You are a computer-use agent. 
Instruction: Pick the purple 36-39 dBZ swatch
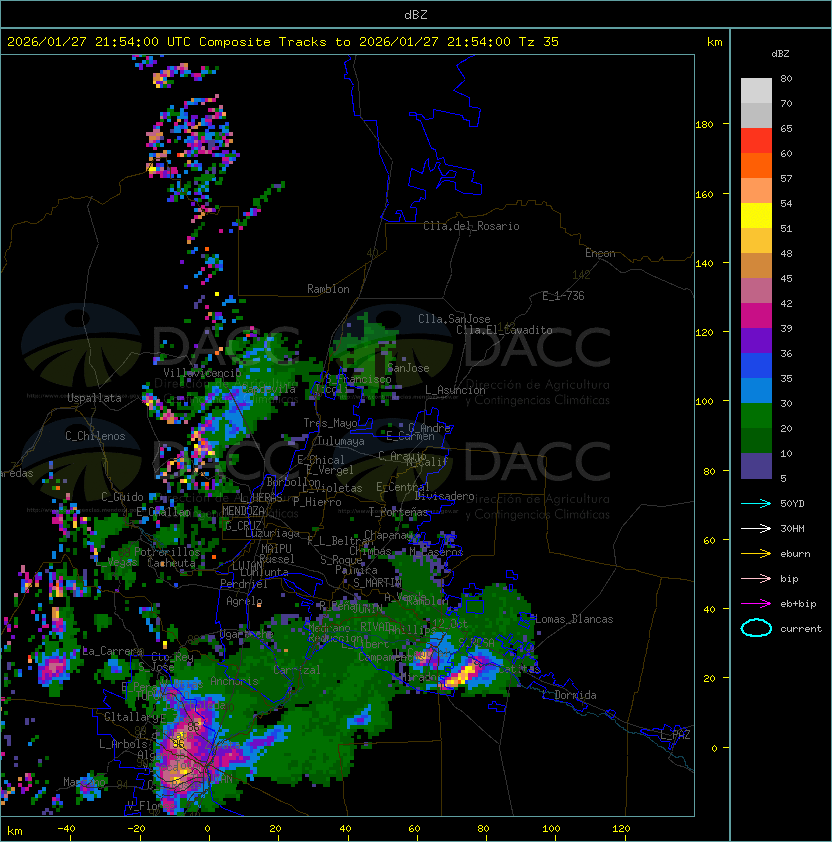click(x=756, y=340)
